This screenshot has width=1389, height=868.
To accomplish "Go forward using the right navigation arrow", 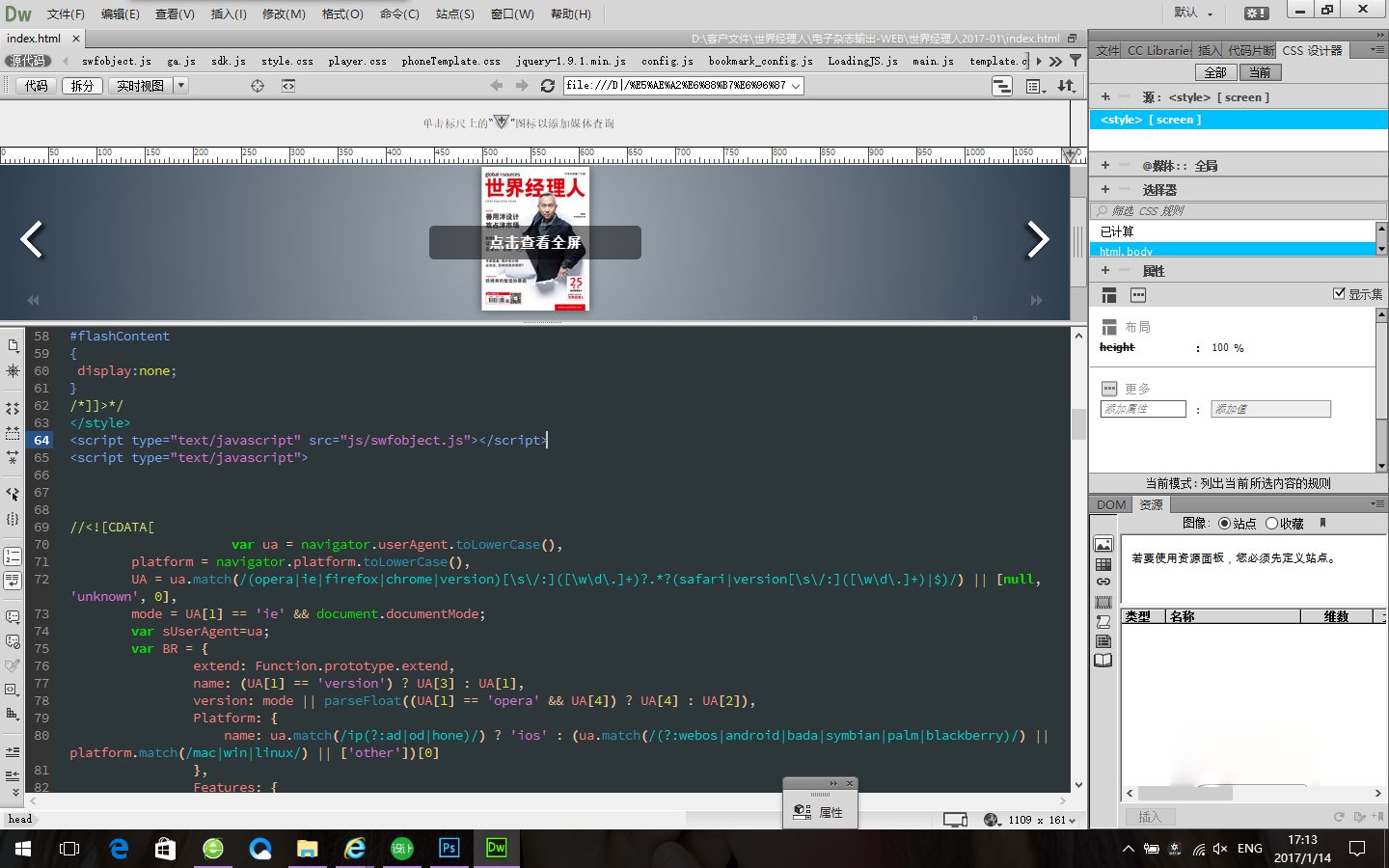I will [522, 86].
